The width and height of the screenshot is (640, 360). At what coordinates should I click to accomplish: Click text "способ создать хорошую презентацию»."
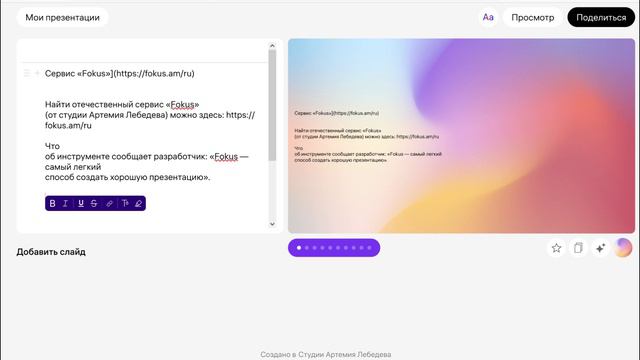click(x=128, y=177)
